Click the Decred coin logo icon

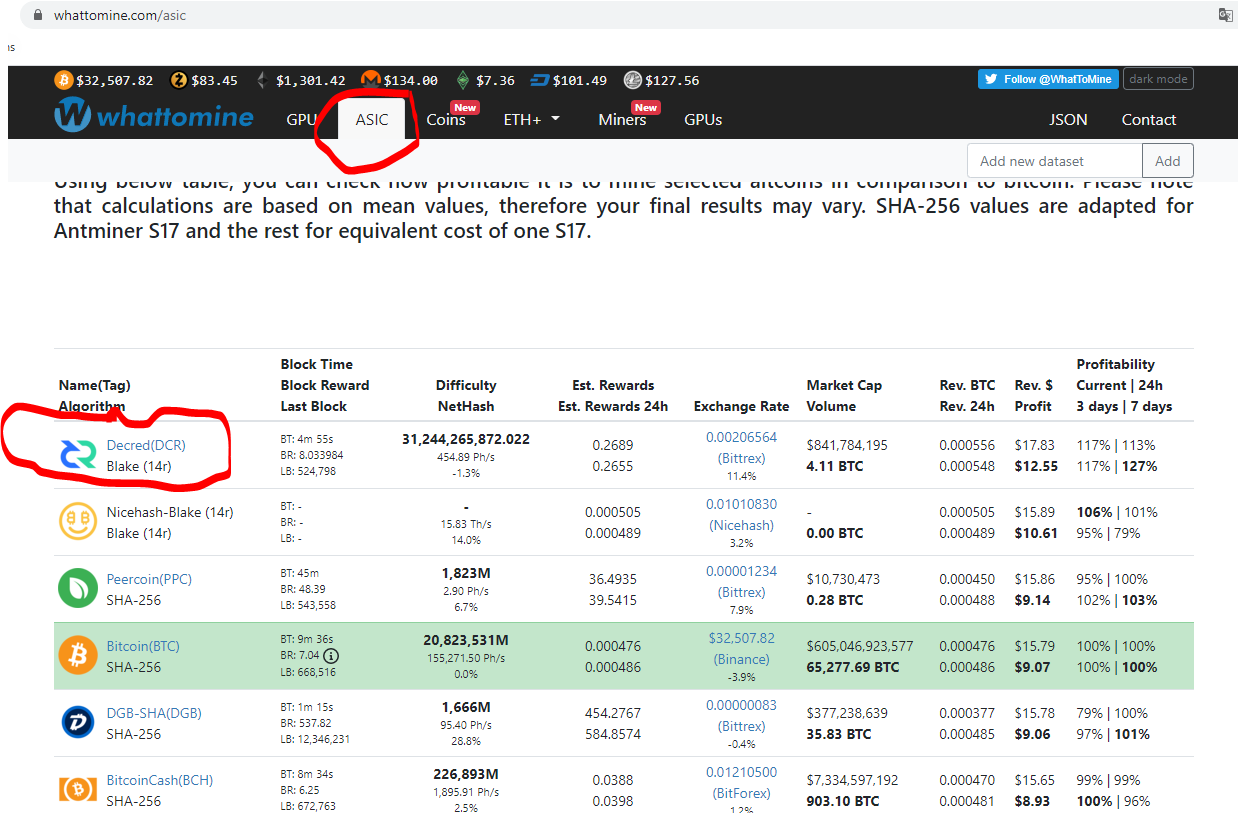click(77, 455)
